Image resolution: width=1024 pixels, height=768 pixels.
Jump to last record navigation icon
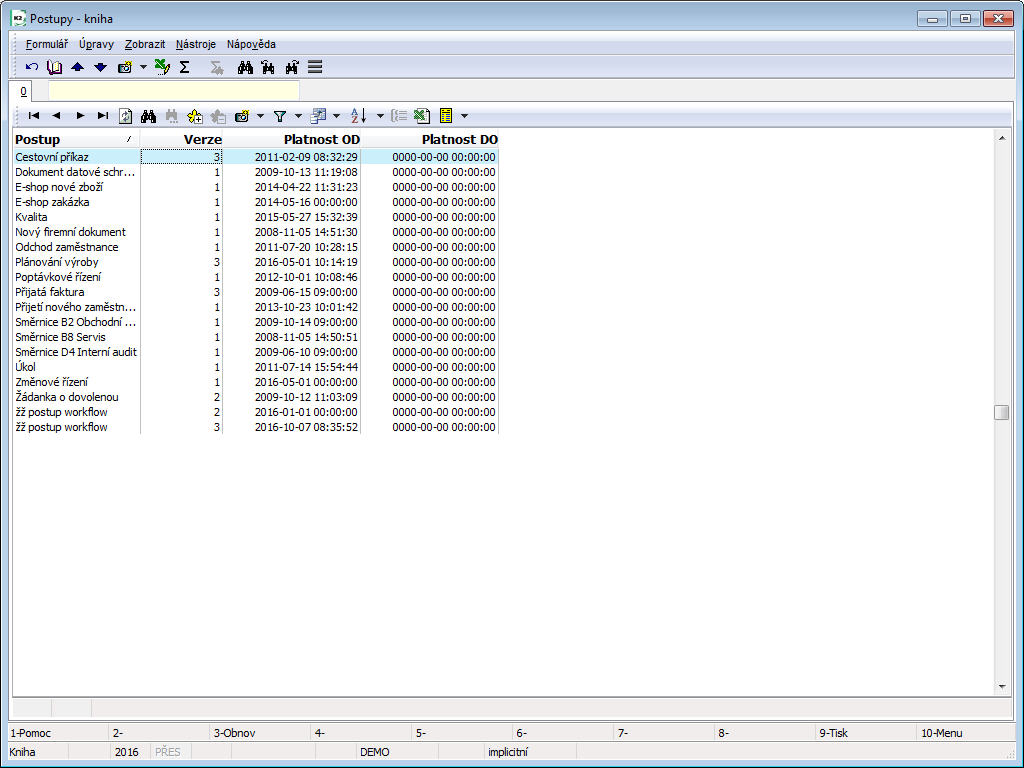click(x=103, y=116)
